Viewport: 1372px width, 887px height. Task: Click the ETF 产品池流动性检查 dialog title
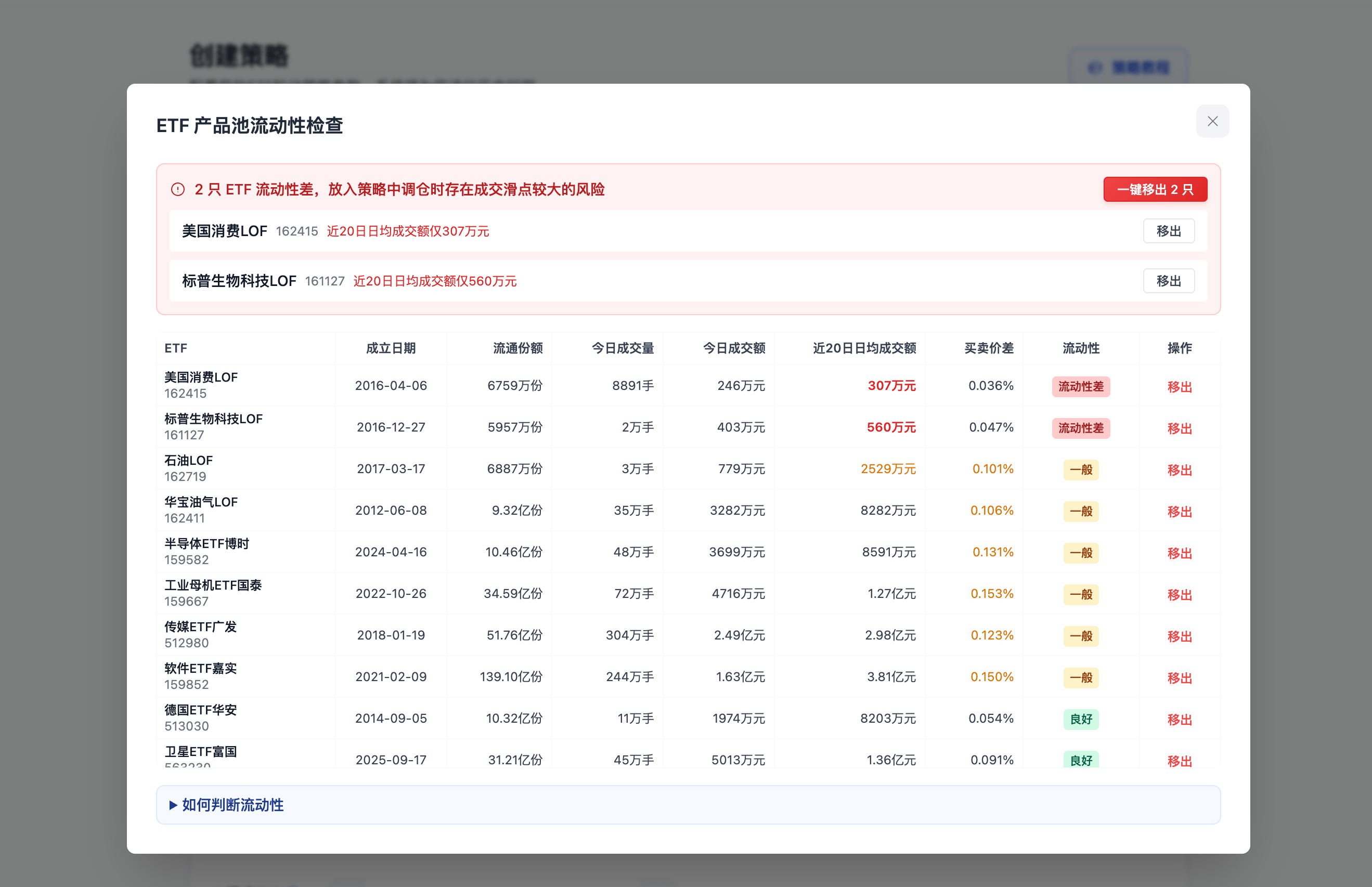click(x=250, y=125)
